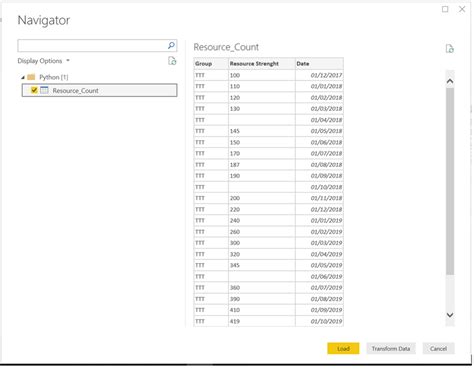
Task: Click the date cell 01/10/2018
Action: coord(319,187)
